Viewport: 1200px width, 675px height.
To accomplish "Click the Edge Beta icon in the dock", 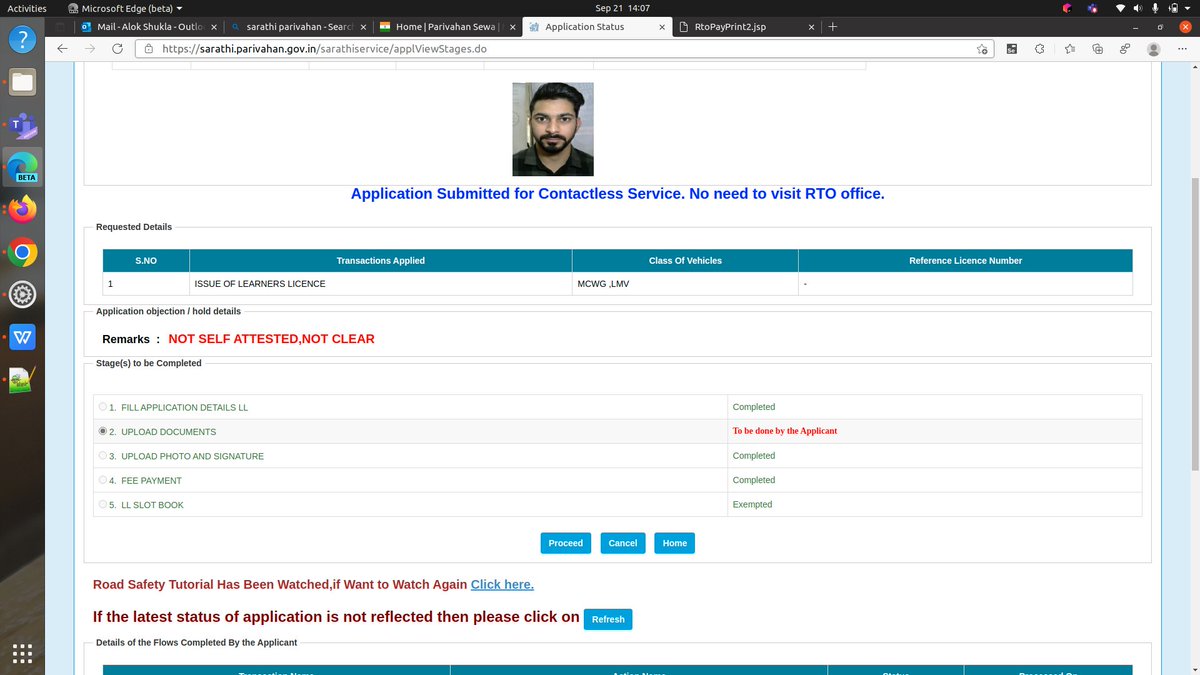I will click(x=22, y=167).
